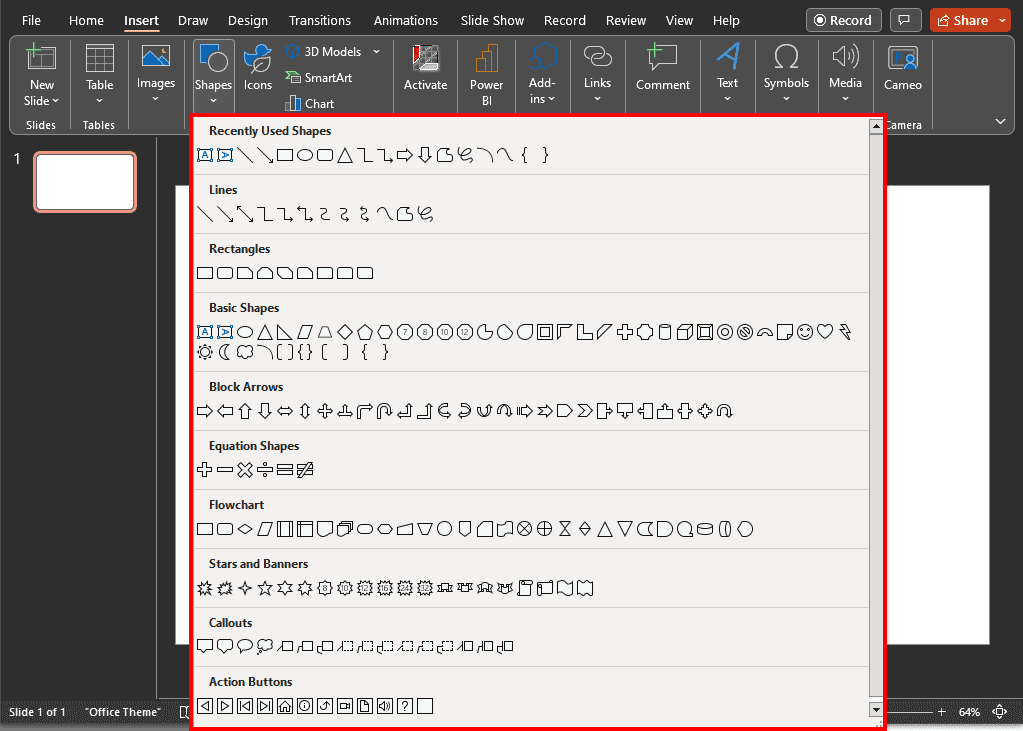The image size is (1023, 731).
Task: Zoom in using the plus control
Action: 940,711
